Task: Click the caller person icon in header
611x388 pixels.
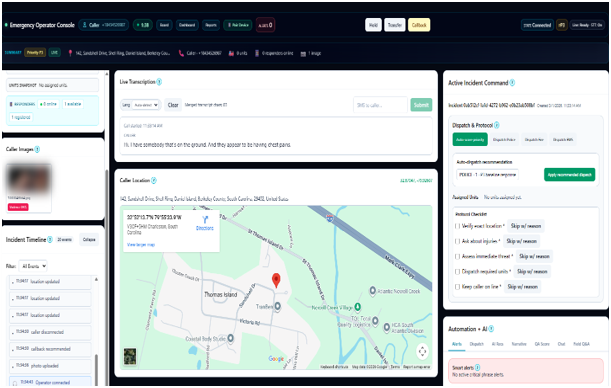Action: (x=85, y=25)
